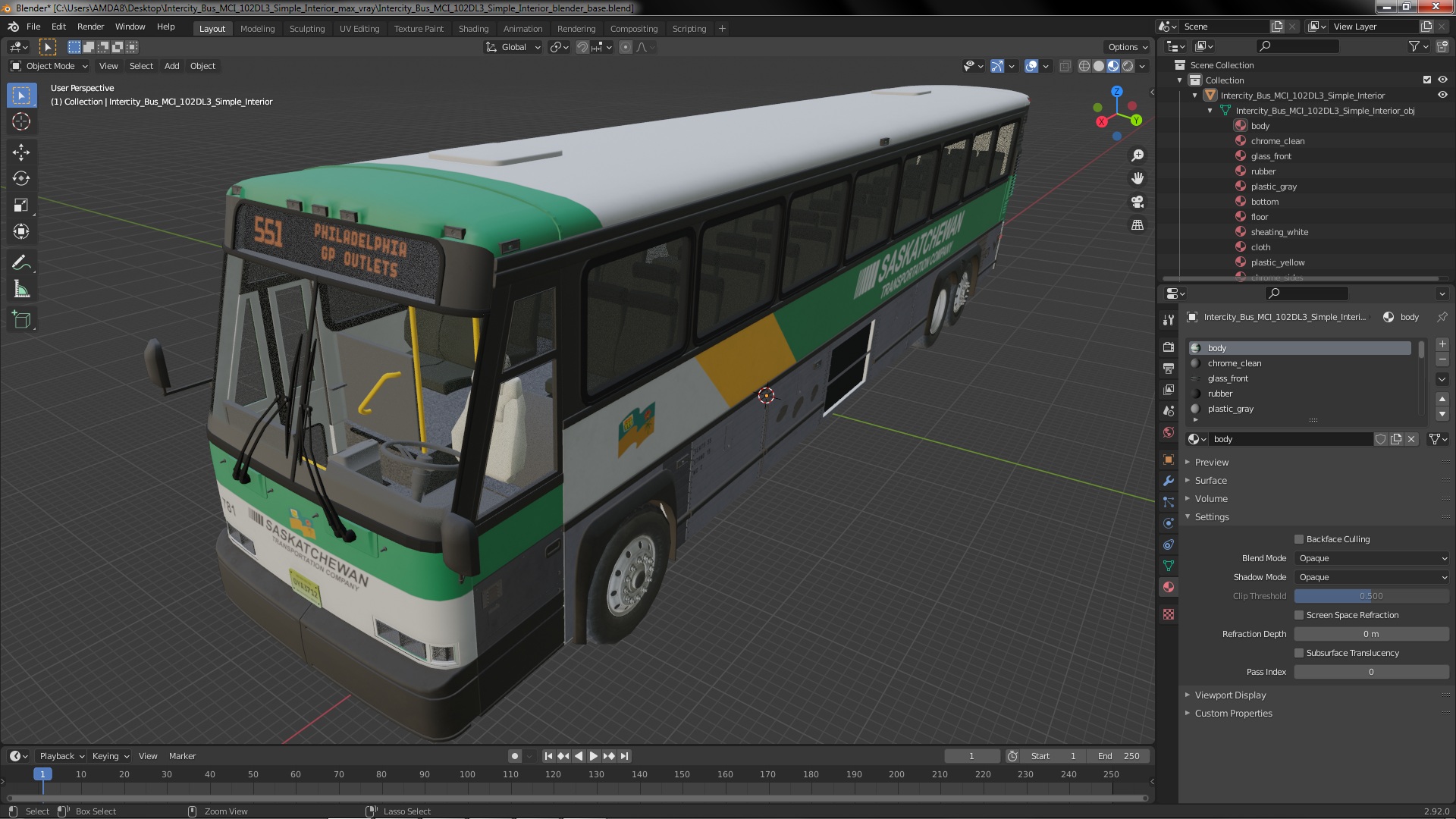Jump to the timeline start frame
Image resolution: width=1456 pixels, height=819 pixels.
548,756
